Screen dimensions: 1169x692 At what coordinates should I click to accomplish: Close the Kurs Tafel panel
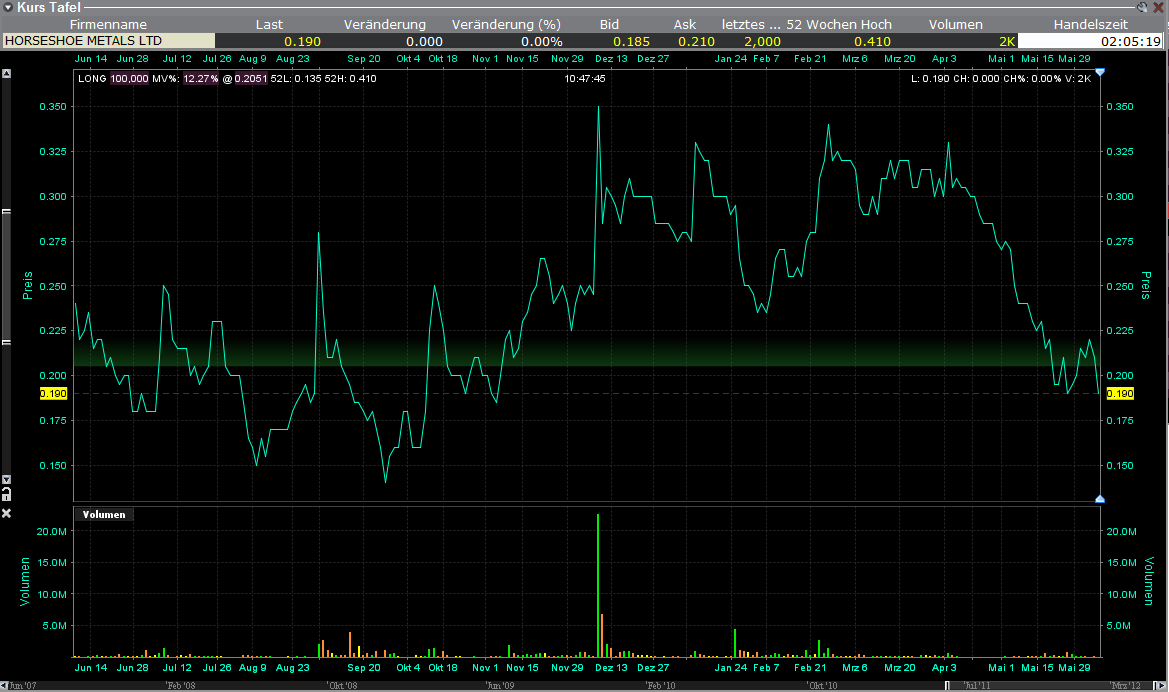click(1159, 7)
